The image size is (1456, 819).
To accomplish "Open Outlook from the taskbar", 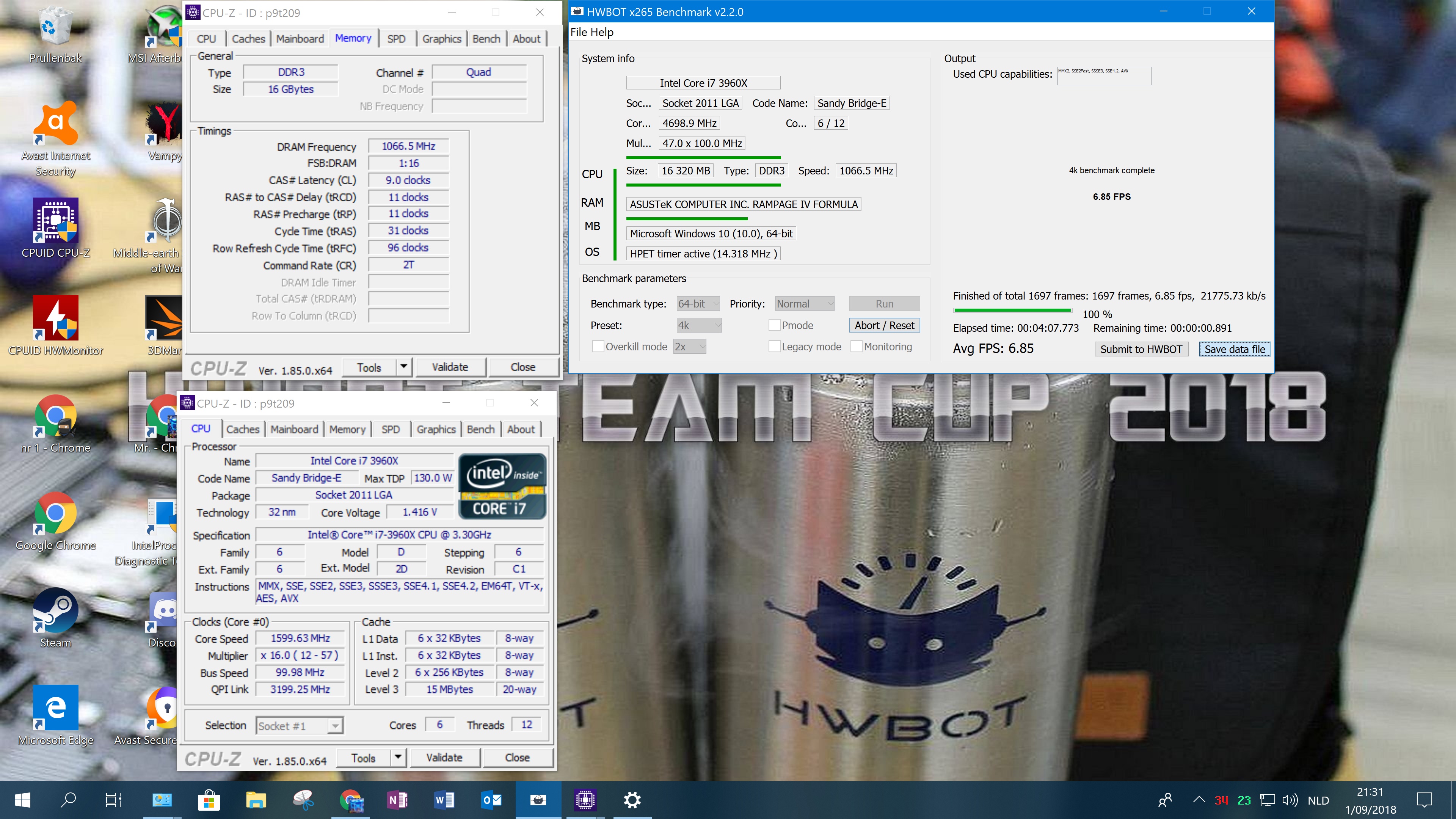I will click(491, 800).
